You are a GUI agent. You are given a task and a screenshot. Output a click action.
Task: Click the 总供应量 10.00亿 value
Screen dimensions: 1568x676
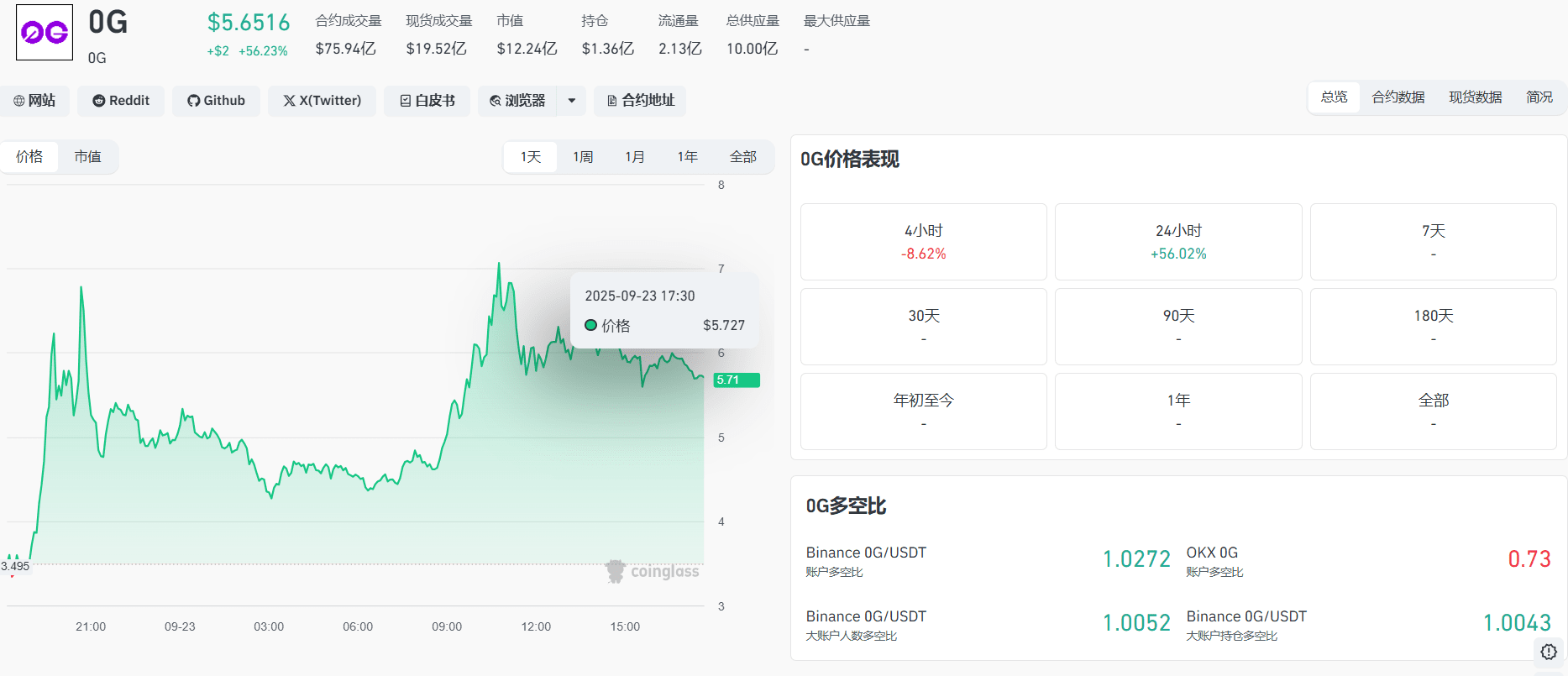[752, 49]
